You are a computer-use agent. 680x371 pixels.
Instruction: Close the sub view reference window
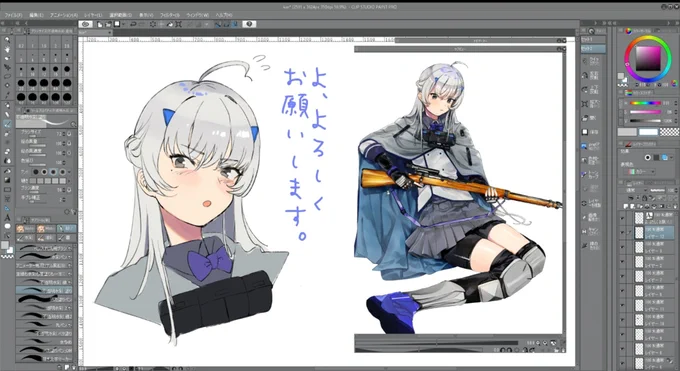tap(564, 49)
